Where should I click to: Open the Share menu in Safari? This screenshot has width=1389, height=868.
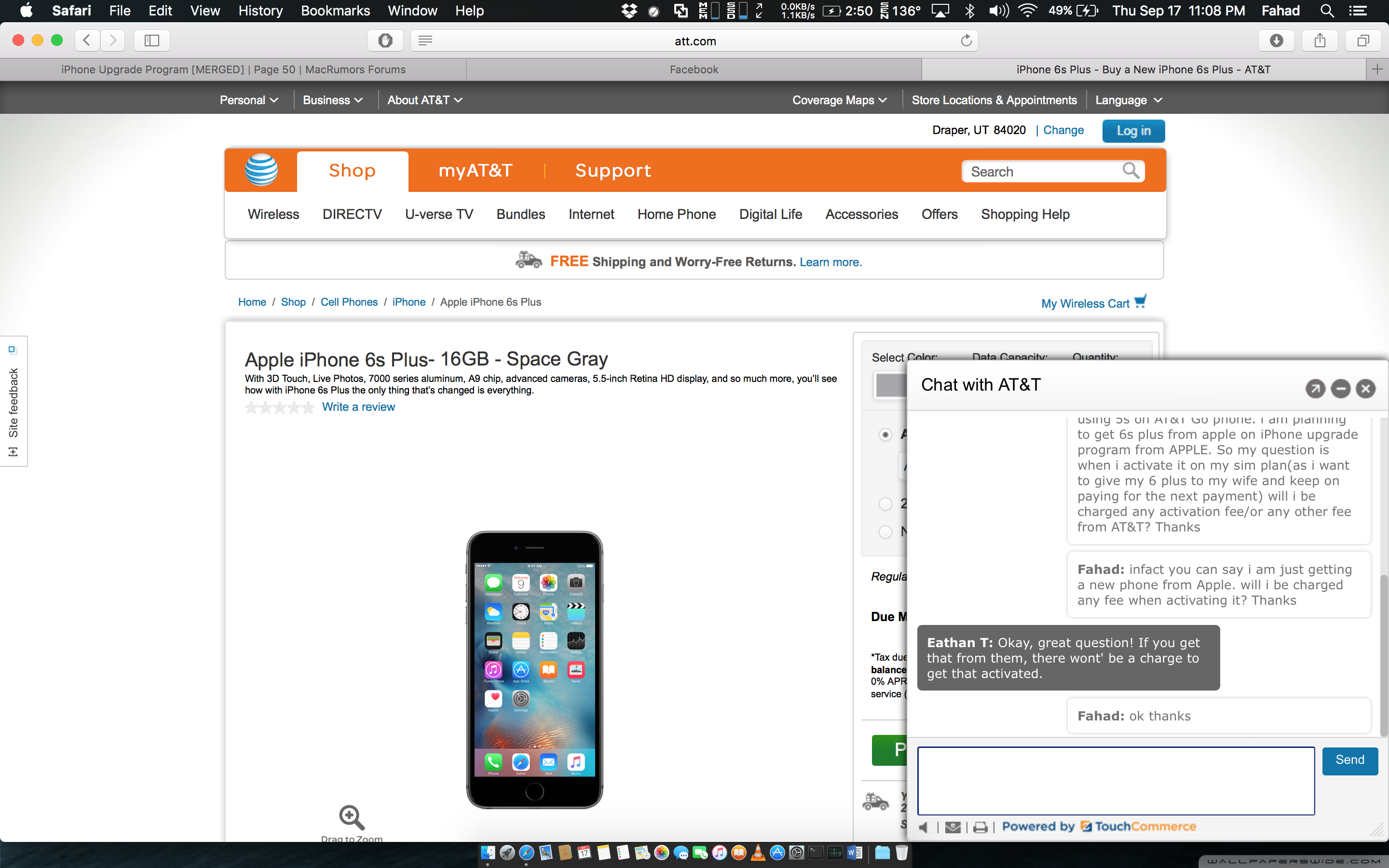coord(1320,40)
